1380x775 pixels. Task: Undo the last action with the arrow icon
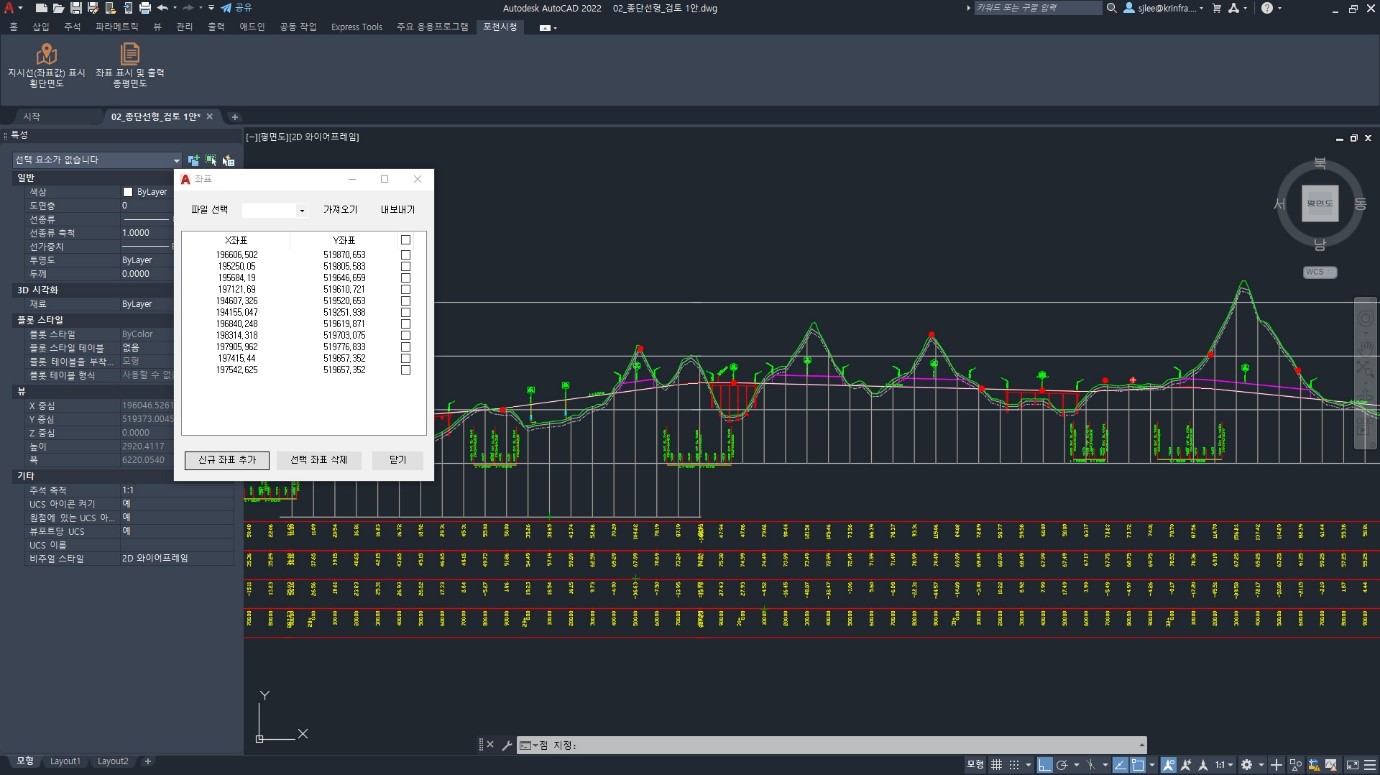click(162, 8)
